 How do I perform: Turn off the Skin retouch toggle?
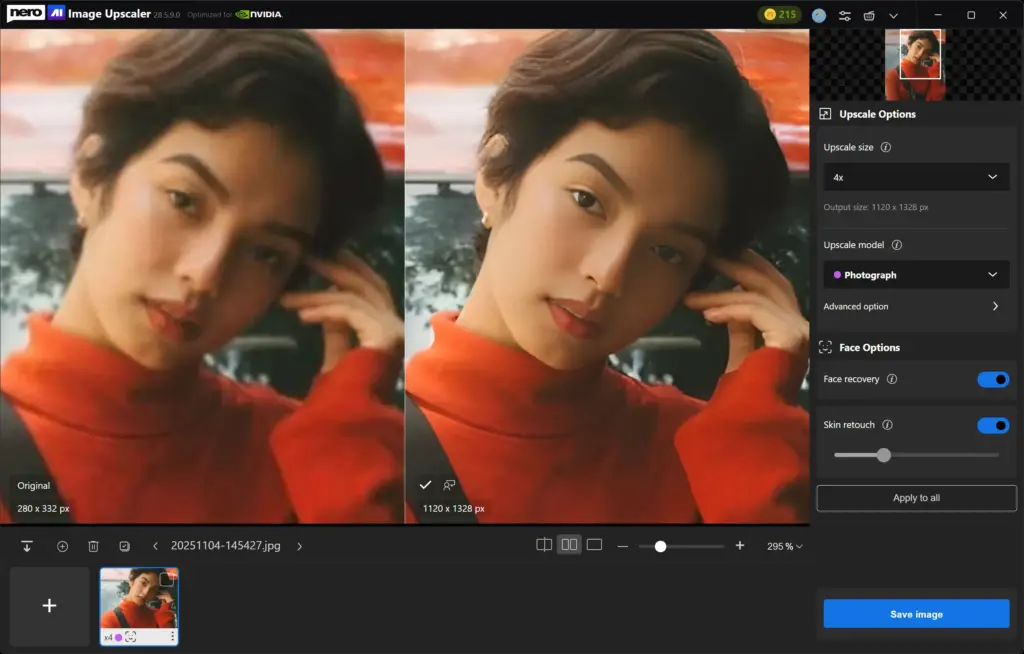[993, 425]
